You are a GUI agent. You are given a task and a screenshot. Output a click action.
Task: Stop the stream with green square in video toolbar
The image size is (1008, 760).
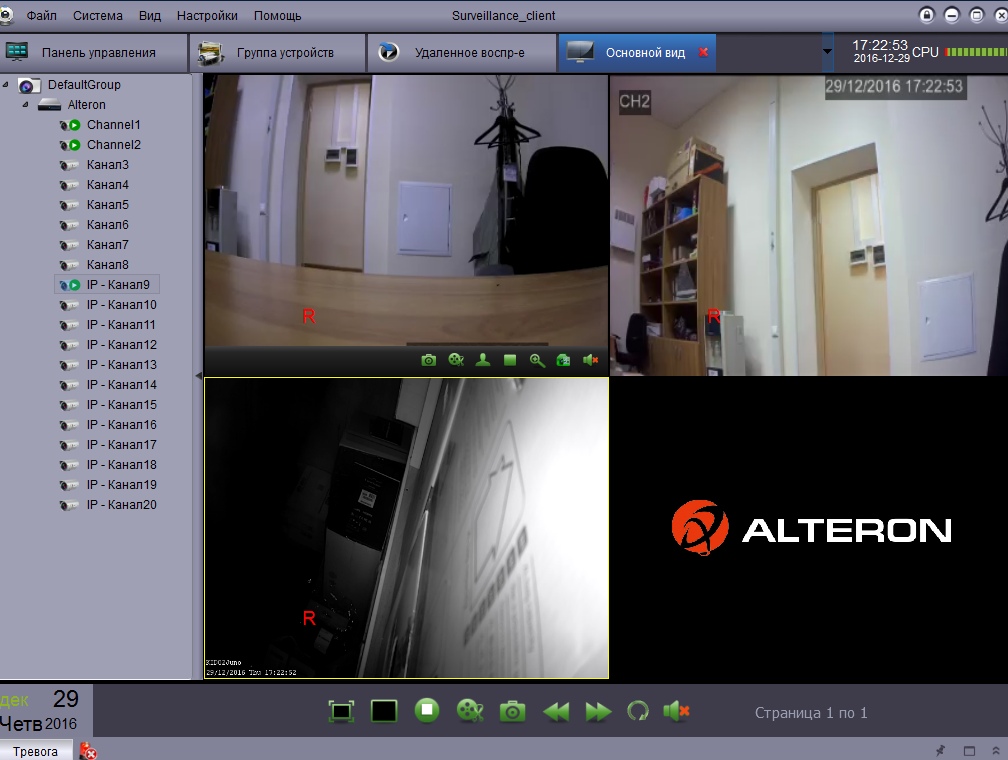510,360
